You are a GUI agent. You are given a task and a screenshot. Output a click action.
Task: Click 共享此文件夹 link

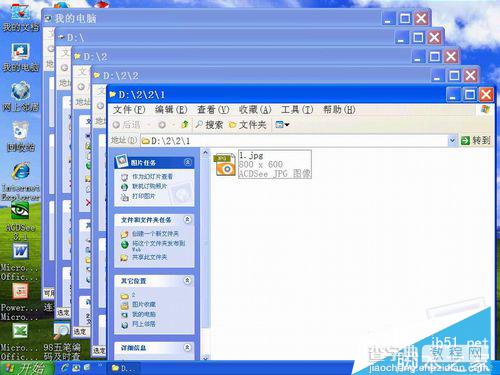(149, 257)
